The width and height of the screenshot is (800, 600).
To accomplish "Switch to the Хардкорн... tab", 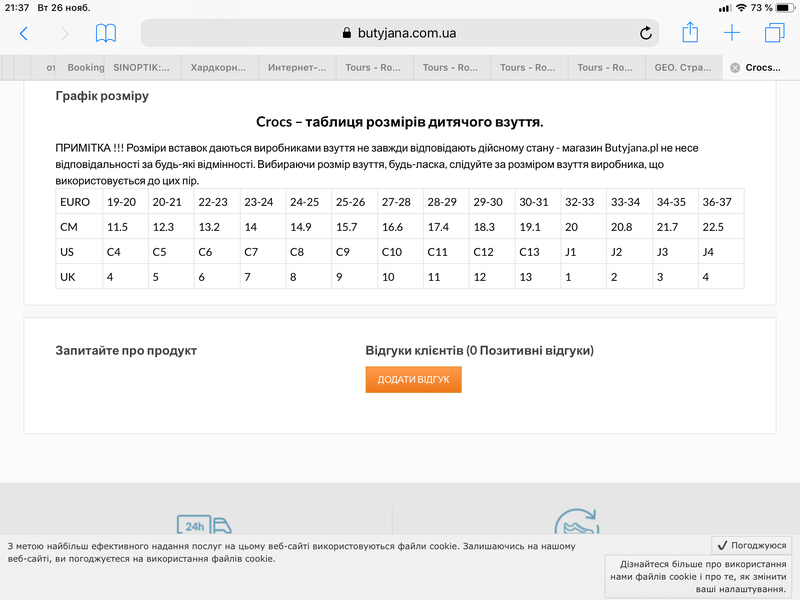I will click(220, 68).
